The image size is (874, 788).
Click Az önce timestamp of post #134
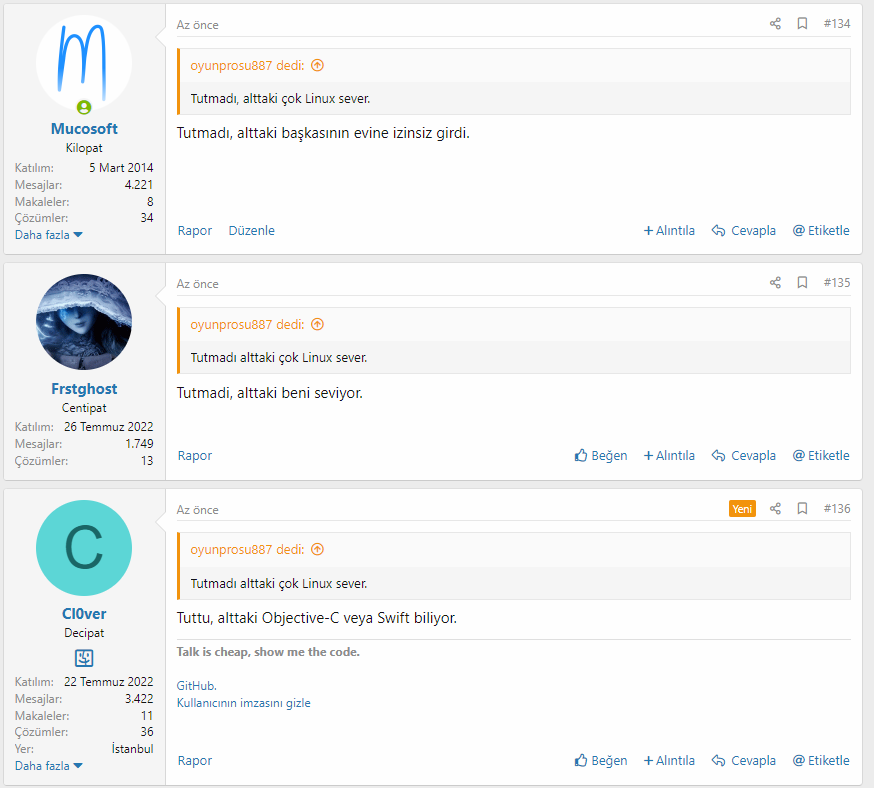[x=197, y=25]
